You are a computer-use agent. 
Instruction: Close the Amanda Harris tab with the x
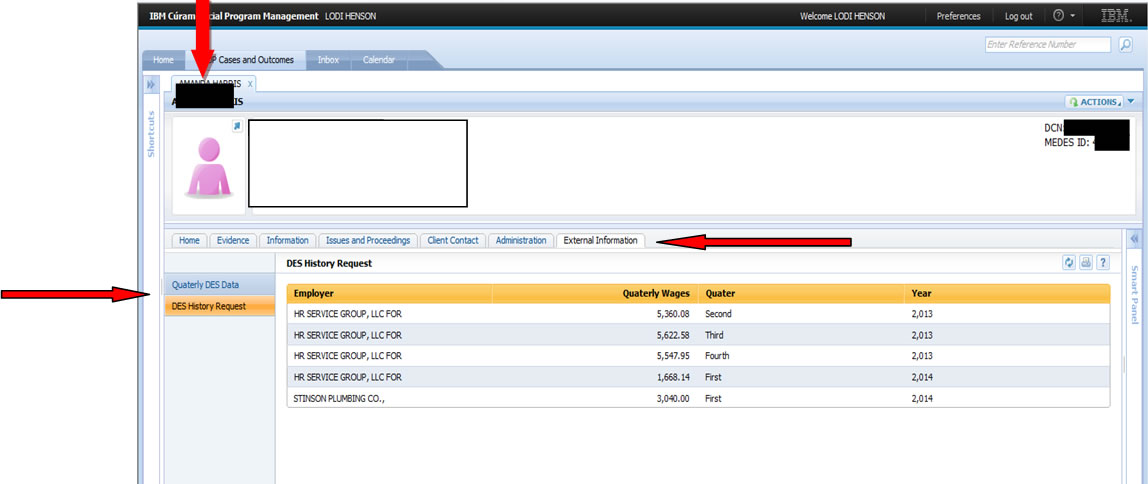(250, 84)
